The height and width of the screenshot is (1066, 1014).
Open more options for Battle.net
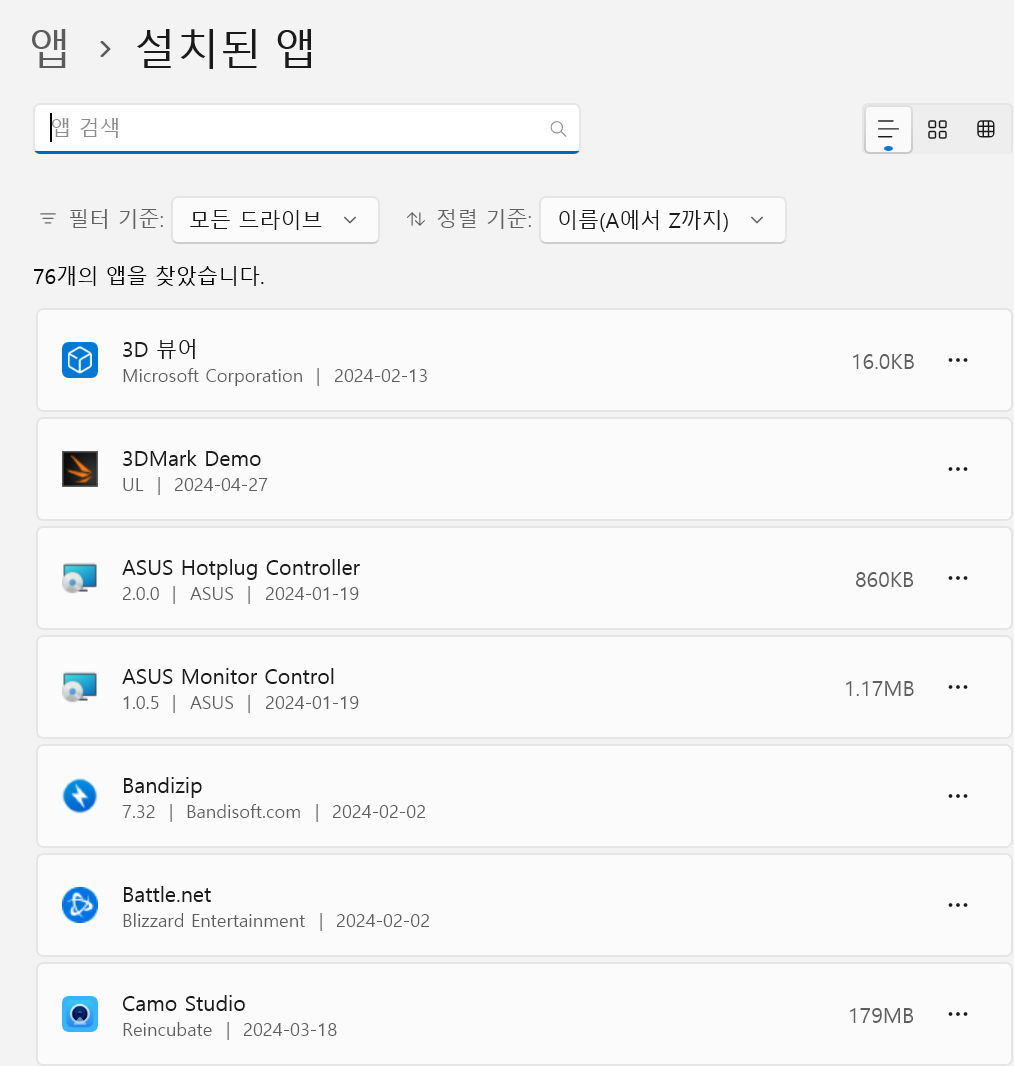pyautogui.click(x=958, y=905)
